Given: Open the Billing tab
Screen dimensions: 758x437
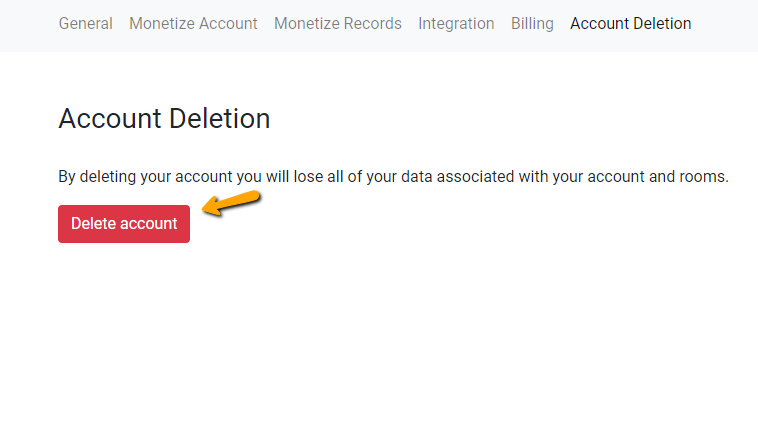Looking at the screenshot, I should [532, 24].
